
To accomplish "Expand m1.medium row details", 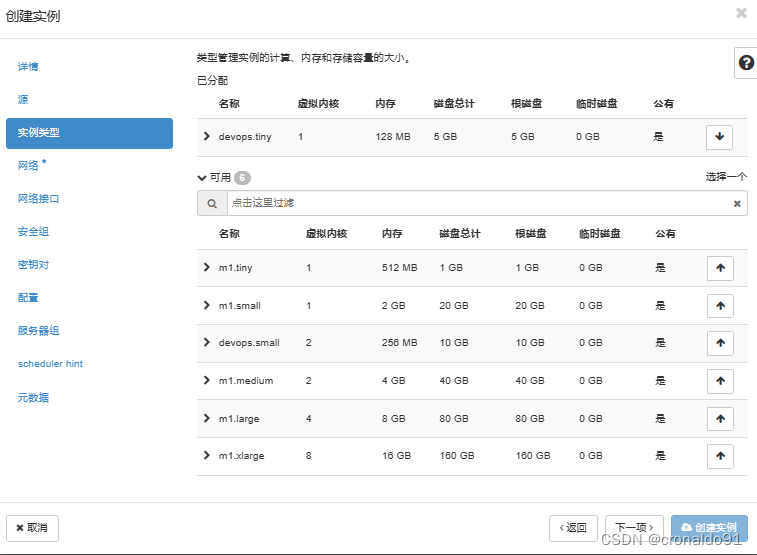I will (207, 381).
